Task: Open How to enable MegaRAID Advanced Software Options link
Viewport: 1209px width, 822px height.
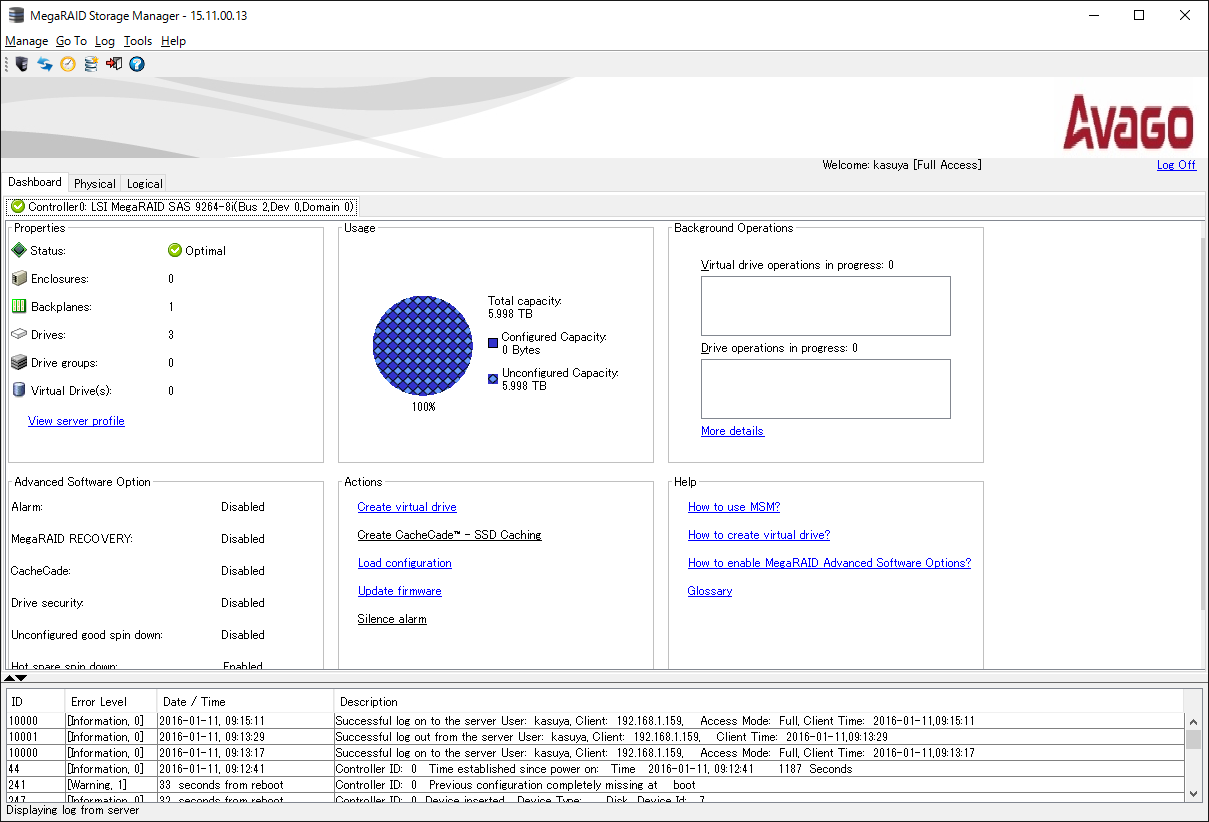Action: (x=829, y=563)
